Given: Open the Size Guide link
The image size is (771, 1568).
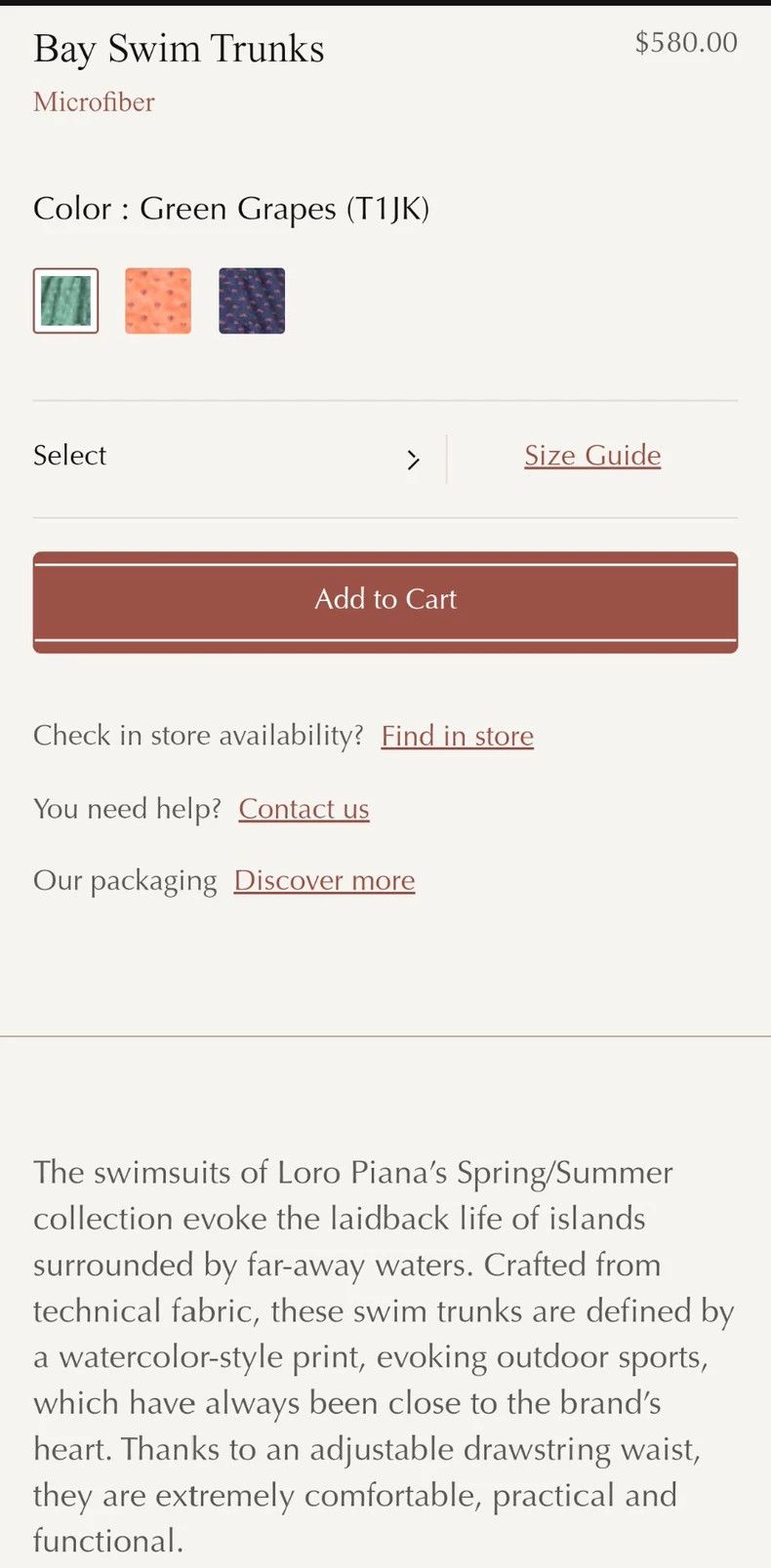Looking at the screenshot, I should point(592,456).
